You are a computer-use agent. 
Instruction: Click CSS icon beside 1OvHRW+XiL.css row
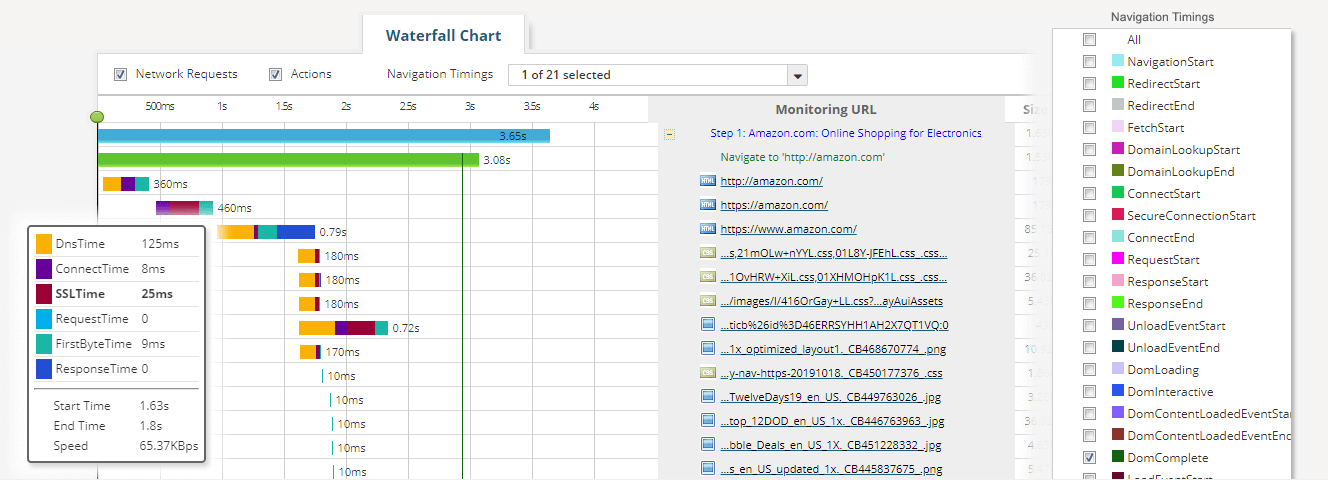708,277
